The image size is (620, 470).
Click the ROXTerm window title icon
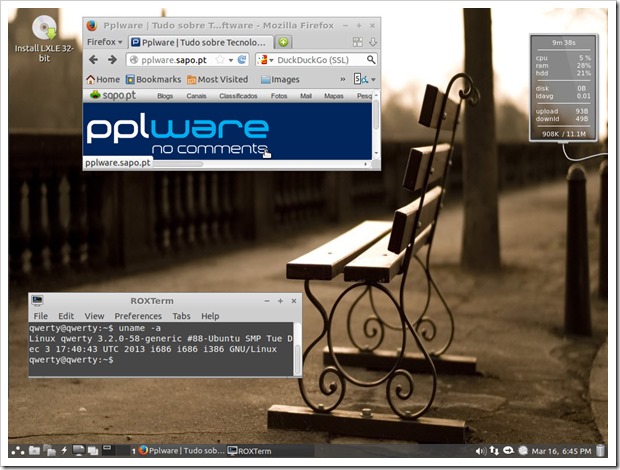pos(37,300)
